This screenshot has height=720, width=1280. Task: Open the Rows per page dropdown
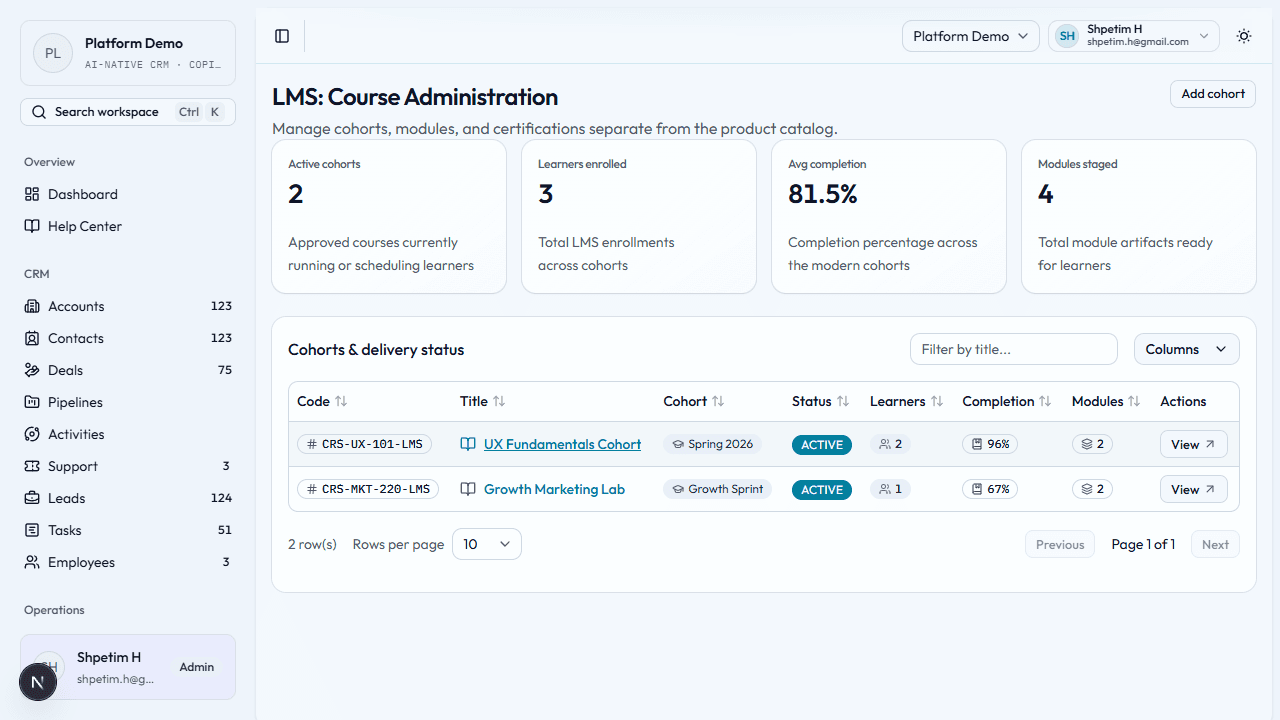tap(486, 544)
